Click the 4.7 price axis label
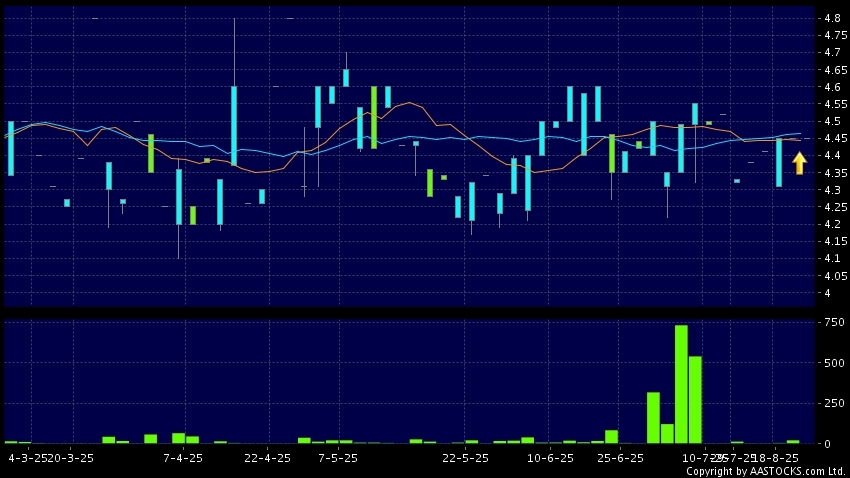Image resolution: width=850 pixels, height=478 pixels. coord(832,53)
